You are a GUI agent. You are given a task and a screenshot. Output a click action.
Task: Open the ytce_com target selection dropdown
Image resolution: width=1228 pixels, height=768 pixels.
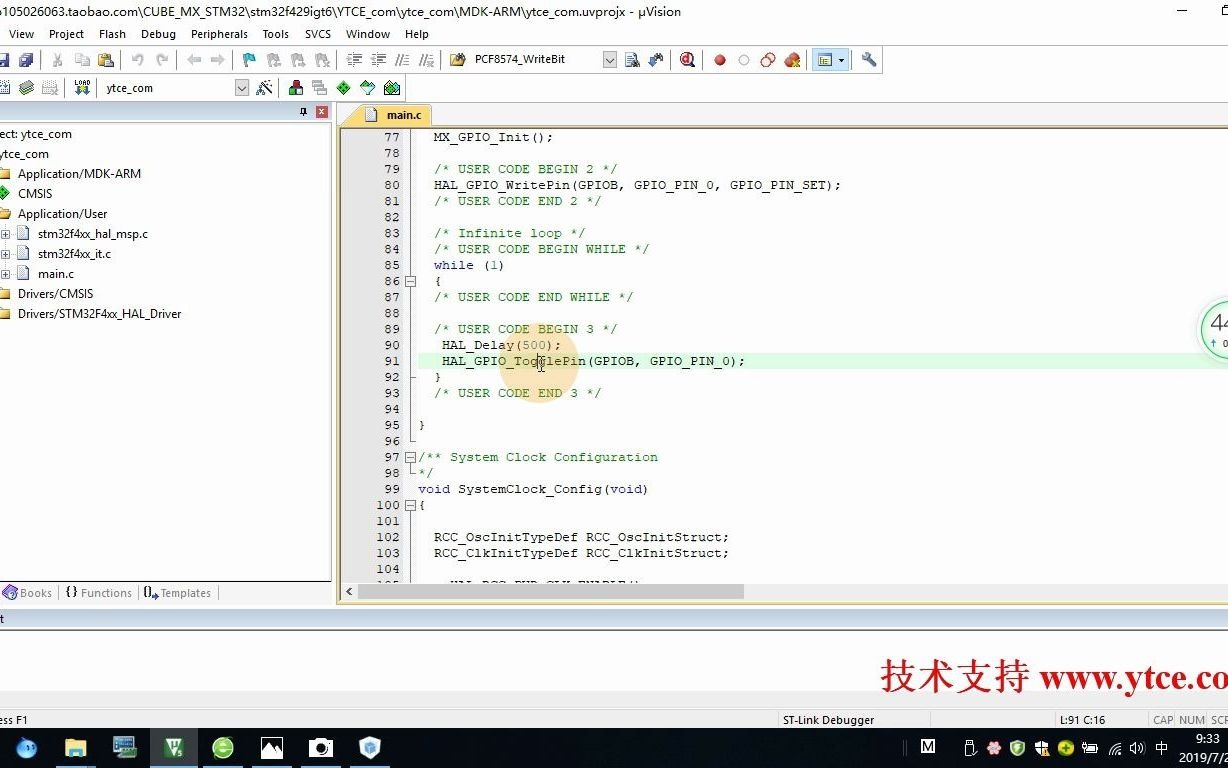coord(241,87)
